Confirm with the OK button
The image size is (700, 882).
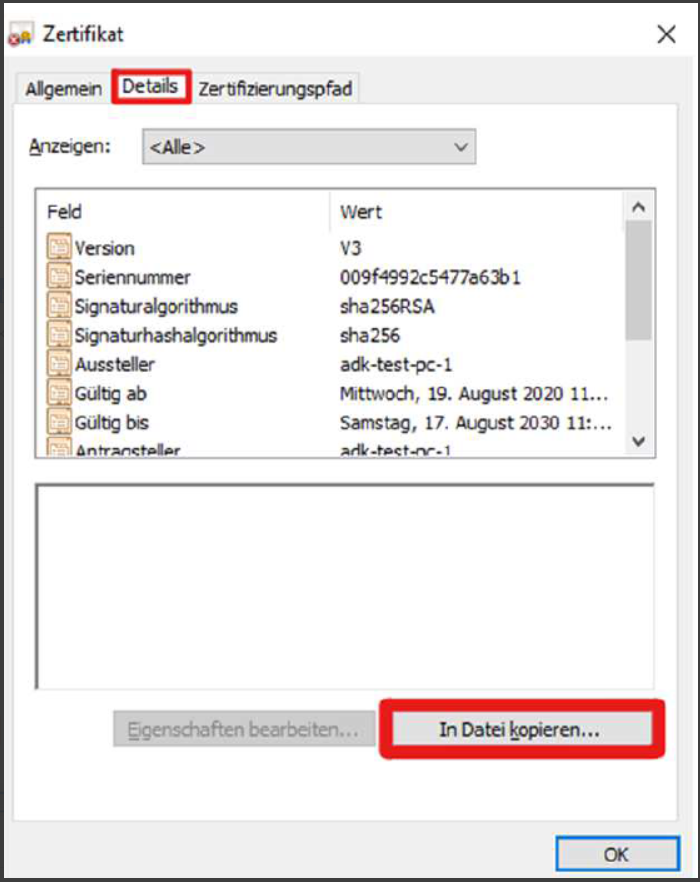pos(616,855)
